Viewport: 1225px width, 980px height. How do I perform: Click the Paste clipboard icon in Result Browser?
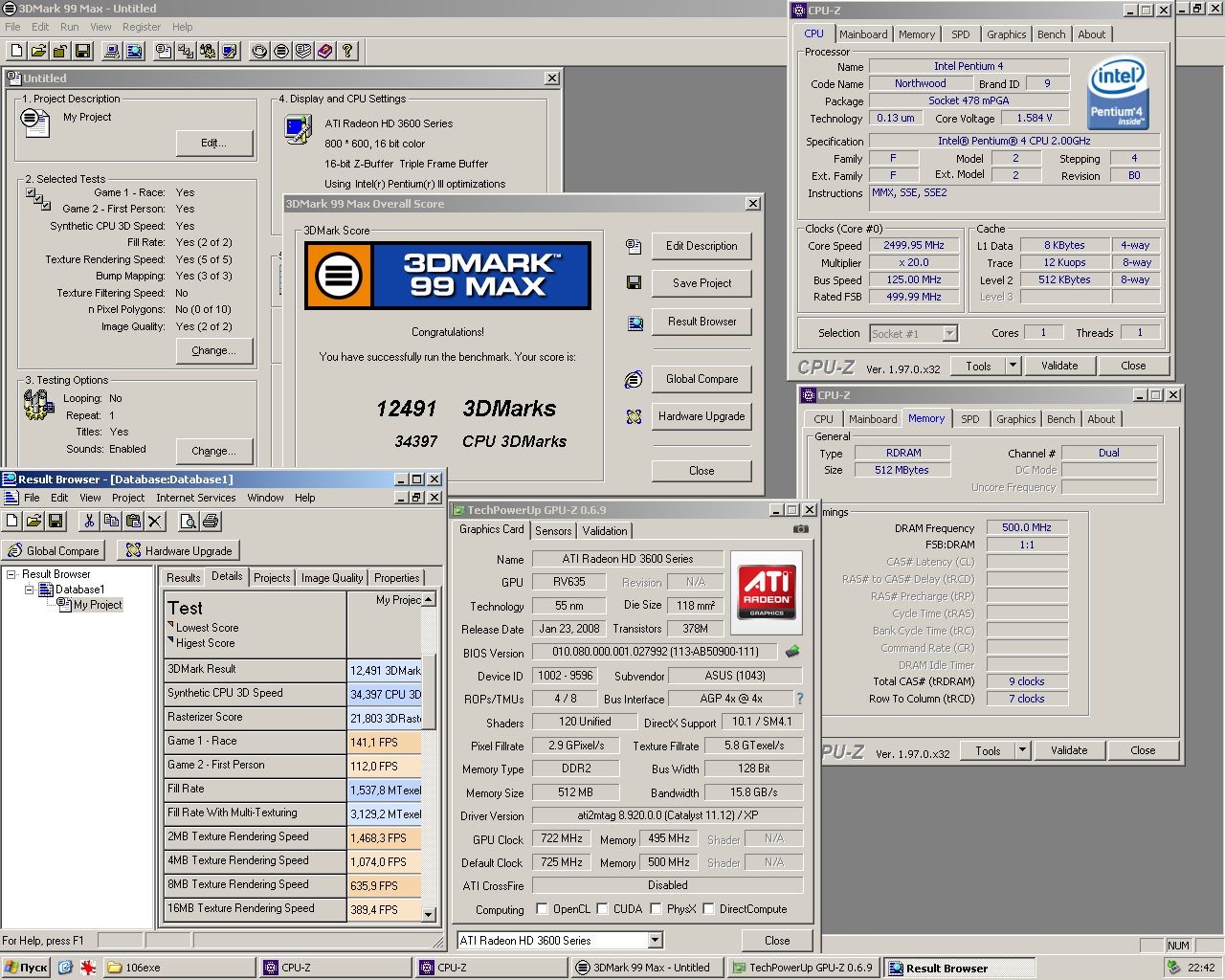133,521
